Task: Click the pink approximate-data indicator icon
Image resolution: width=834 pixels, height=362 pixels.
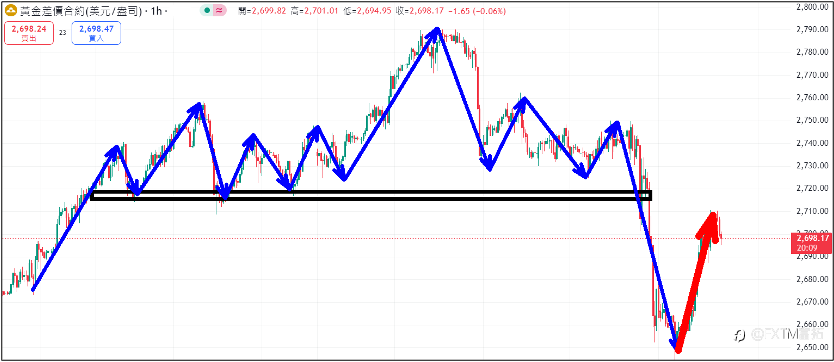Action: pyautogui.click(x=218, y=10)
